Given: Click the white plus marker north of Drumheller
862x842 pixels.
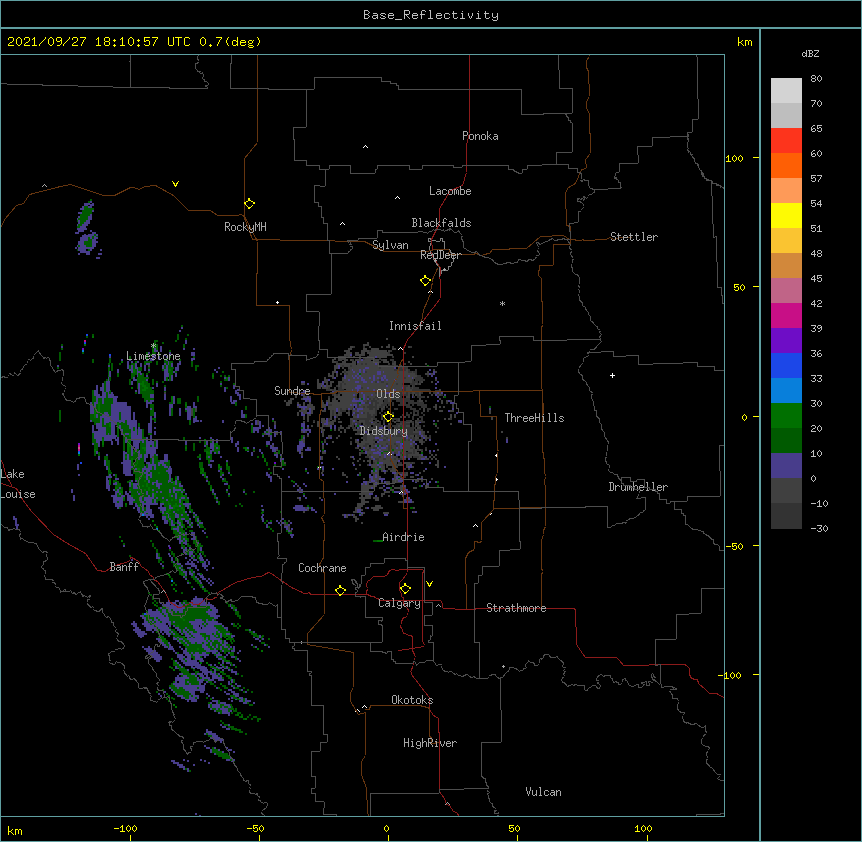Looking at the screenshot, I should click(x=612, y=375).
